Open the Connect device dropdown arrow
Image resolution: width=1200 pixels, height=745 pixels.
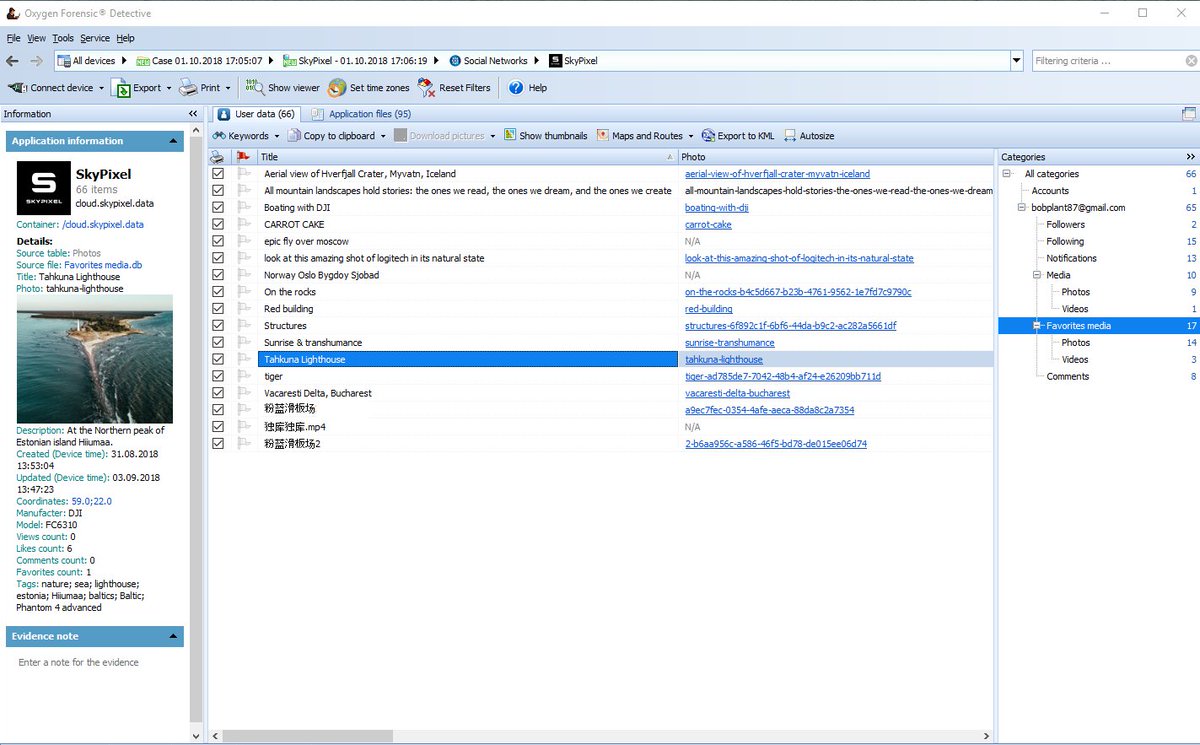pos(101,88)
